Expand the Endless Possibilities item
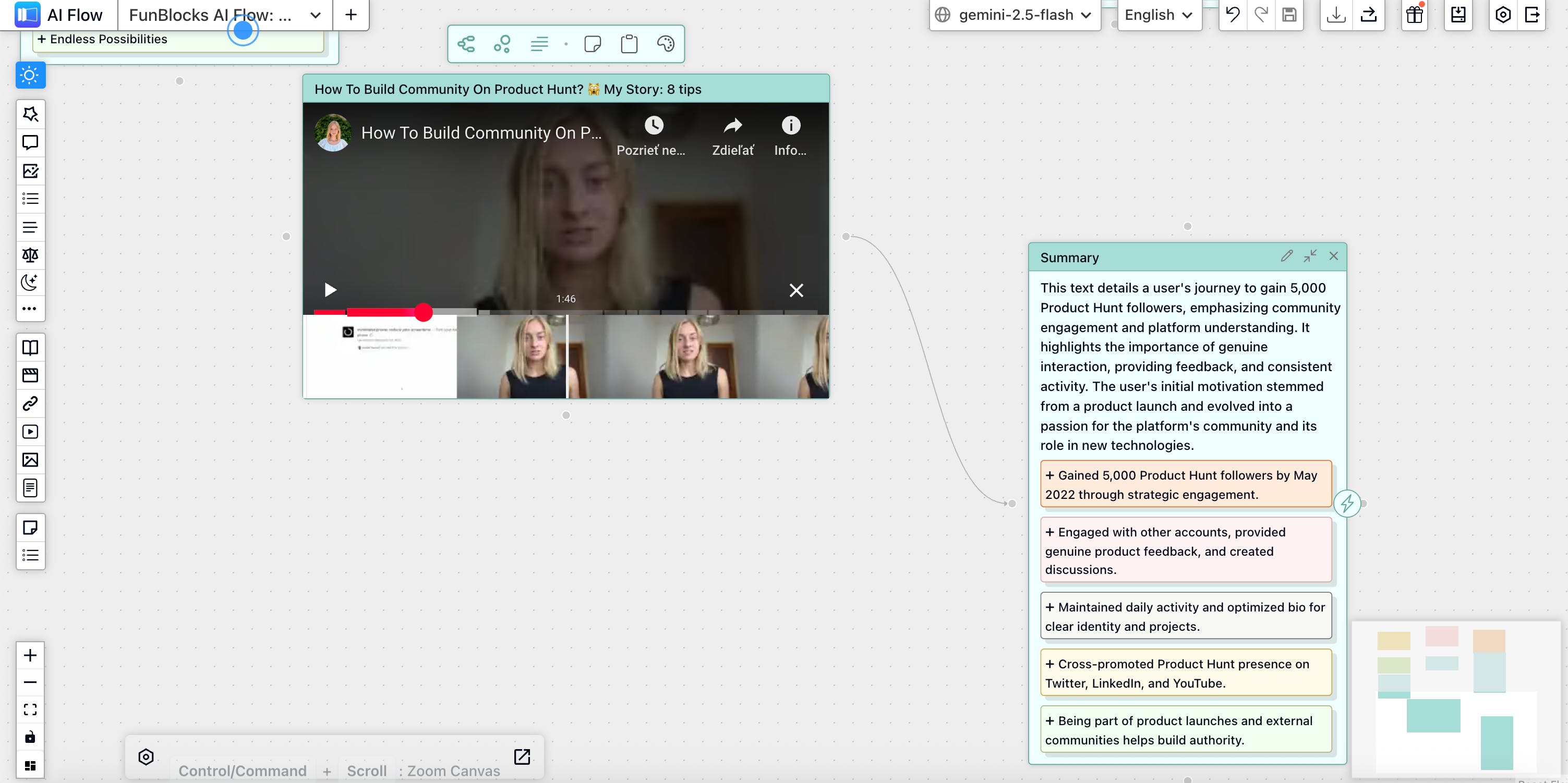 pos(178,40)
